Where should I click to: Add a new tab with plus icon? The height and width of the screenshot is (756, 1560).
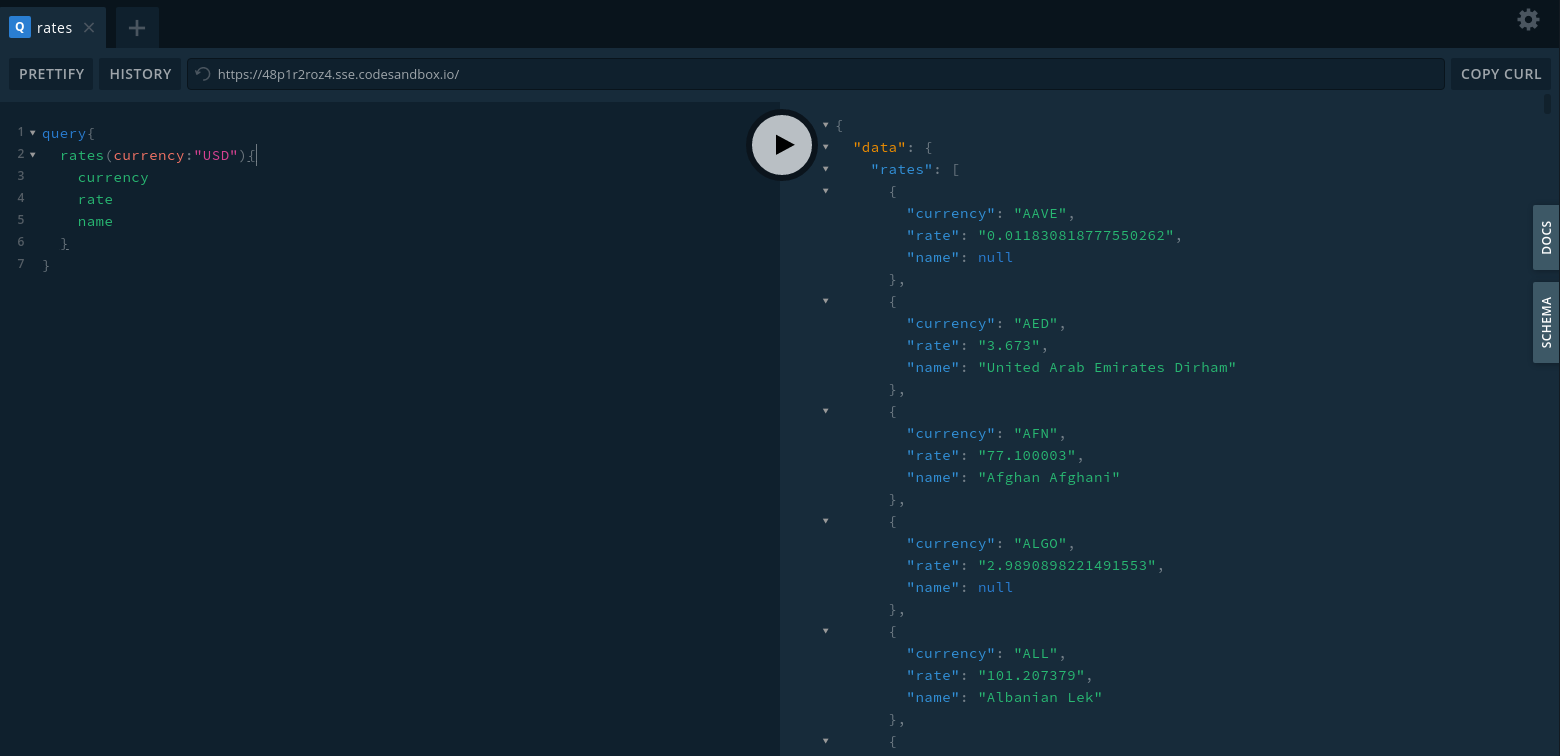point(137,28)
